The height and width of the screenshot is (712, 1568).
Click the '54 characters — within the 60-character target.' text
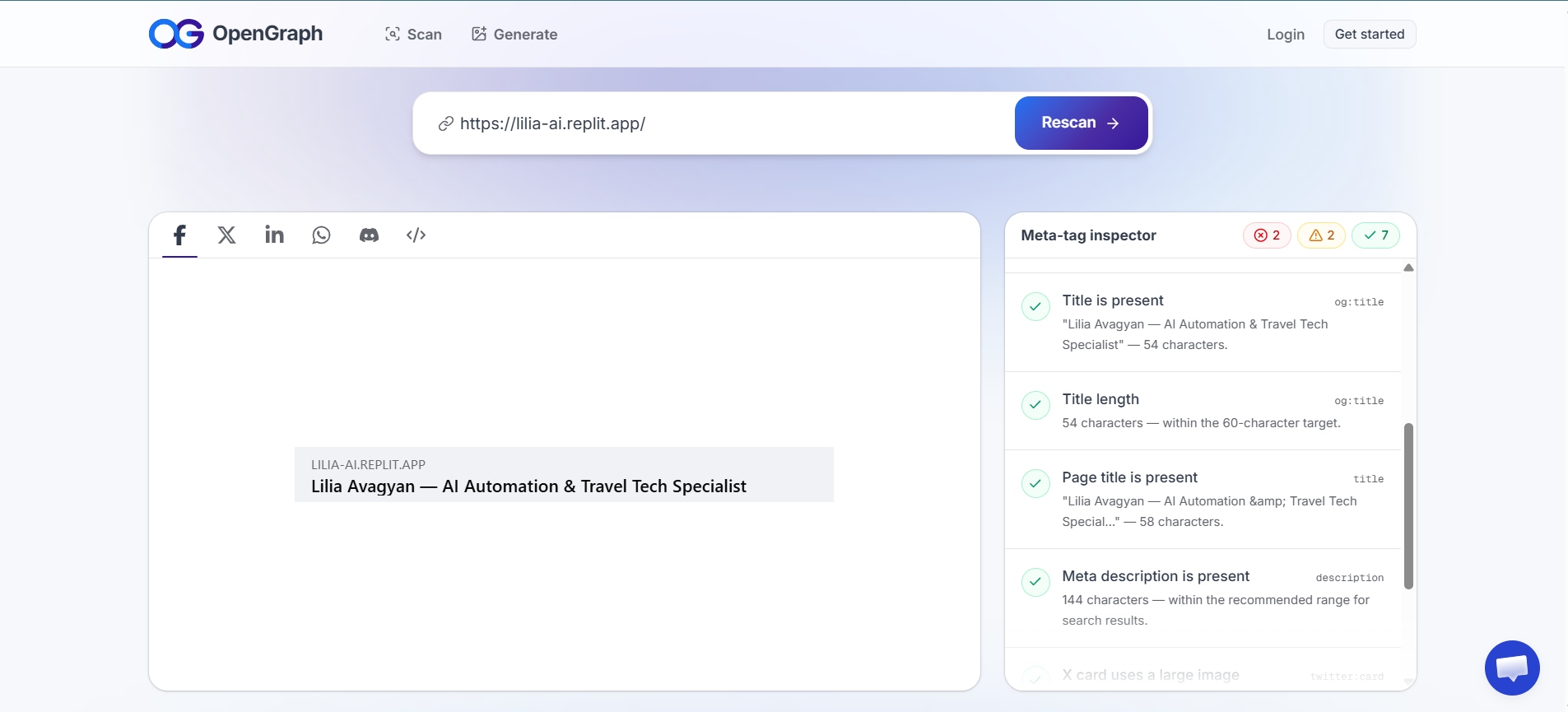[1201, 423]
